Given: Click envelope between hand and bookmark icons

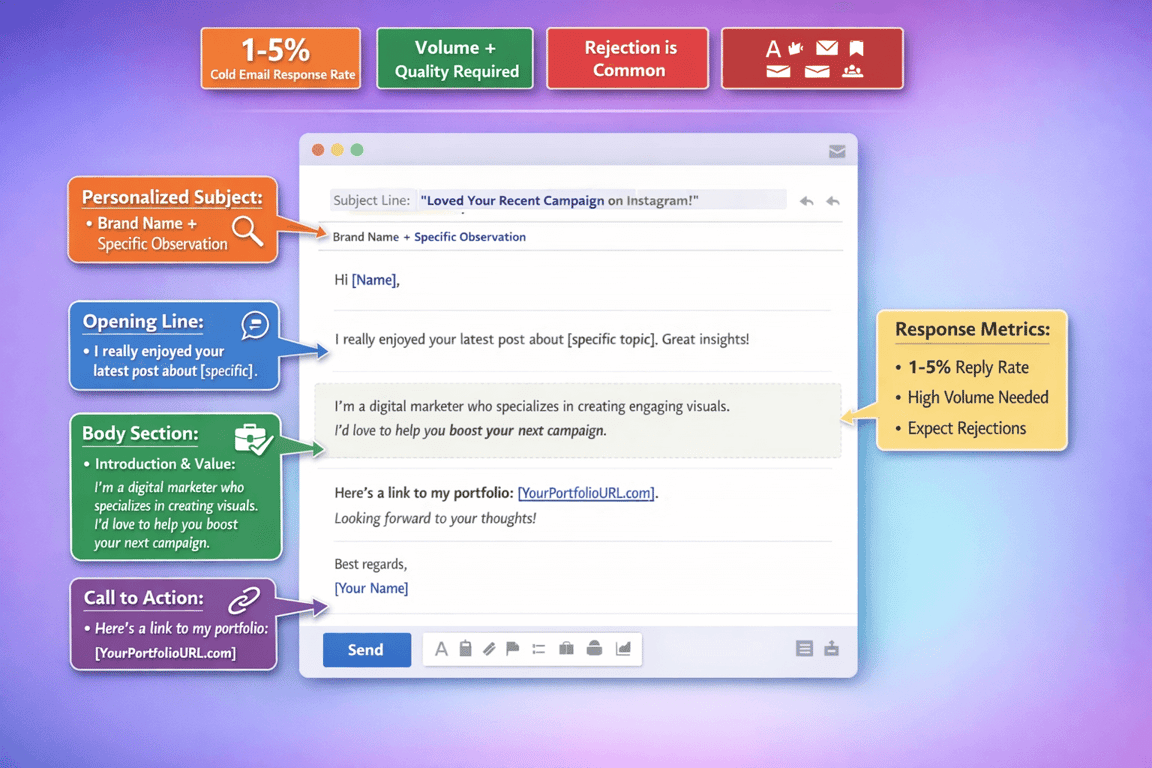Looking at the screenshot, I should coord(827,48).
